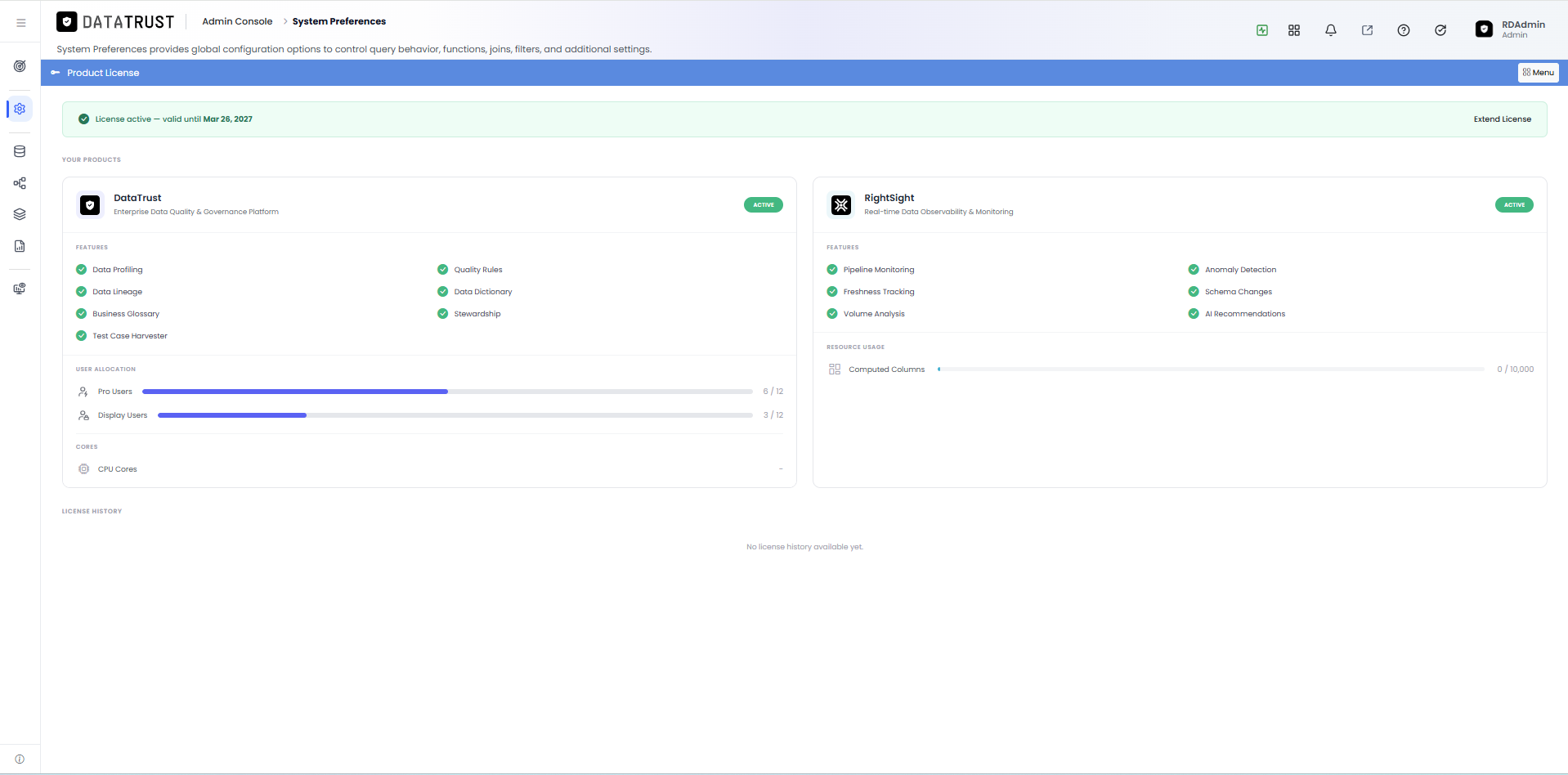
Task: Click the green check beside License active
Action: click(83, 119)
